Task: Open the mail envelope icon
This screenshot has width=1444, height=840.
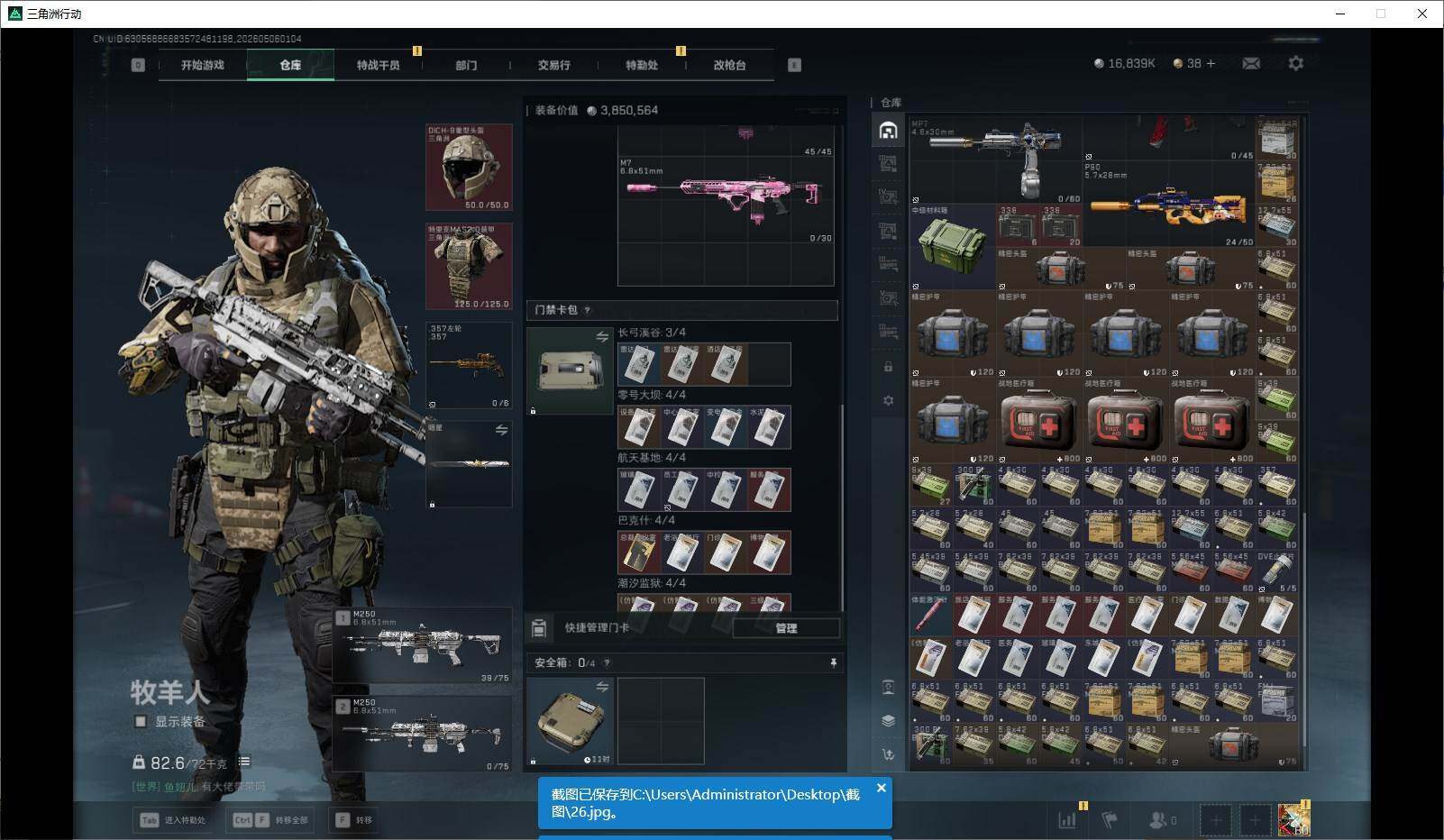Action: click(1251, 63)
